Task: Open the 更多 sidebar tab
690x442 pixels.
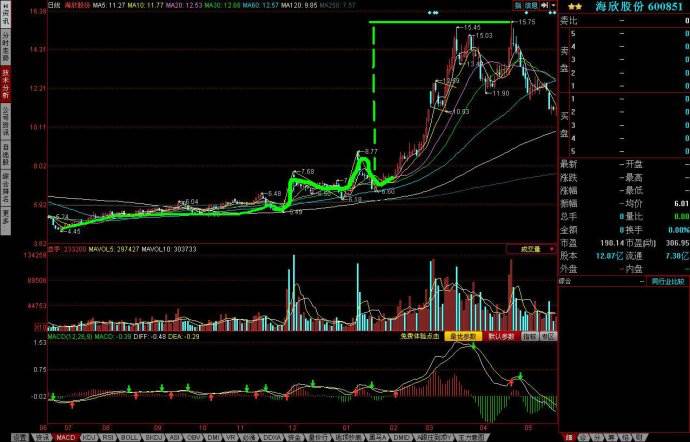Action: [x=5, y=220]
